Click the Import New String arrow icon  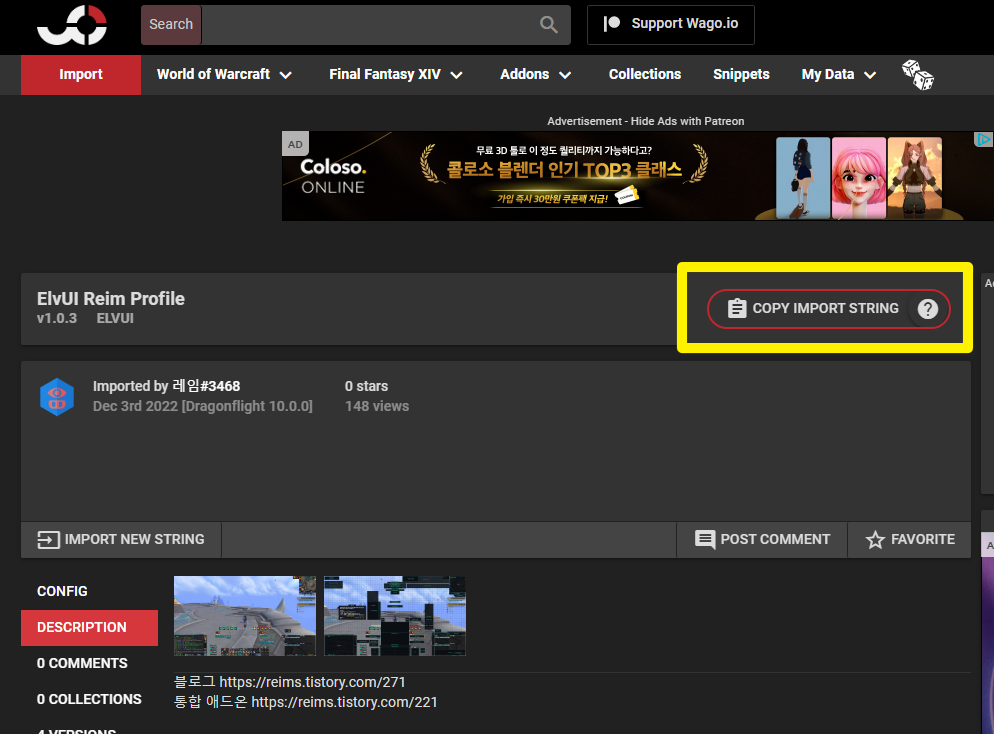point(48,539)
